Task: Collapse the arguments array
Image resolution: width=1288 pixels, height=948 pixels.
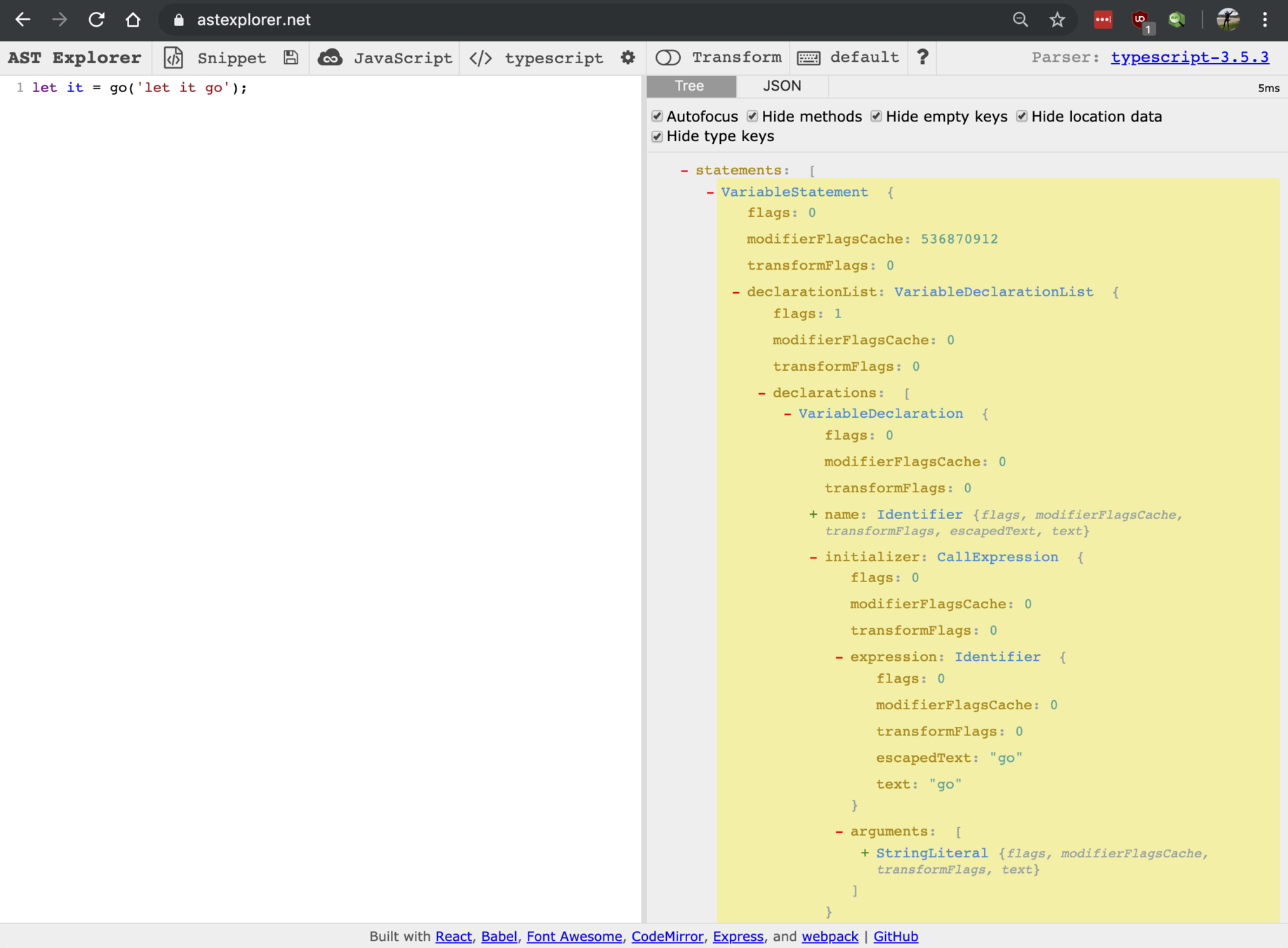Action: click(x=839, y=832)
